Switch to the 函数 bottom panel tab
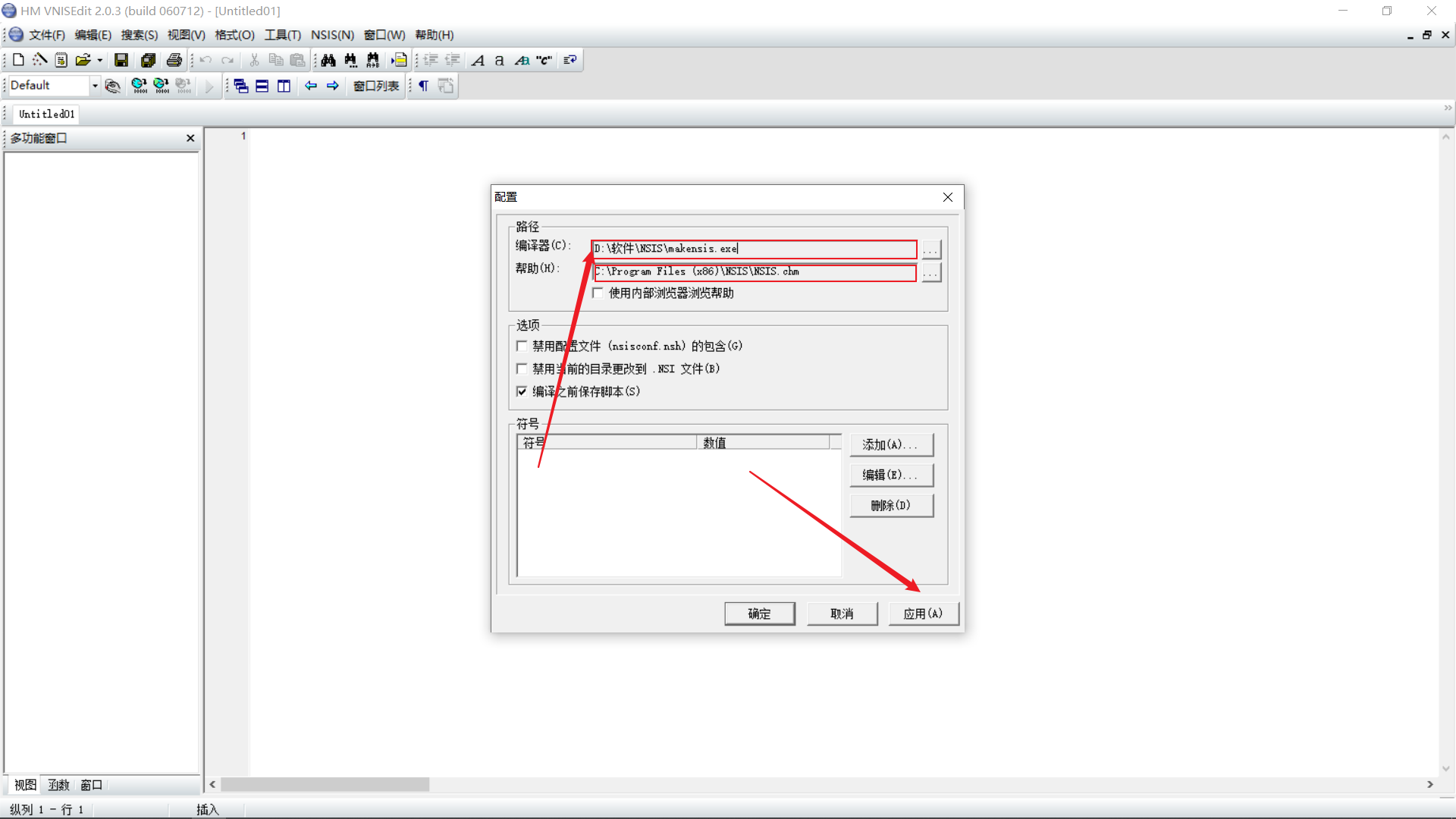The height and width of the screenshot is (819, 1456). (58, 785)
